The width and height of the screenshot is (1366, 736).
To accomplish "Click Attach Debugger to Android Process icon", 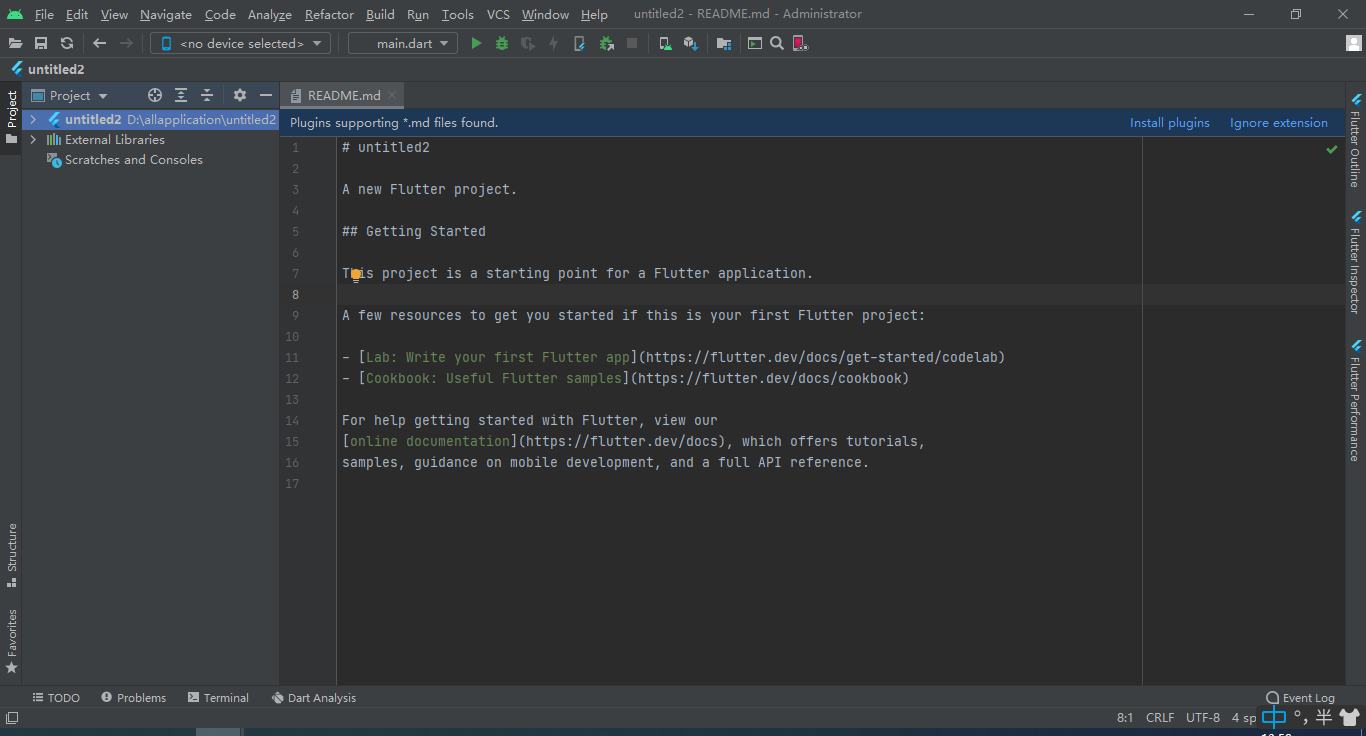I will pyautogui.click(x=606, y=43).
